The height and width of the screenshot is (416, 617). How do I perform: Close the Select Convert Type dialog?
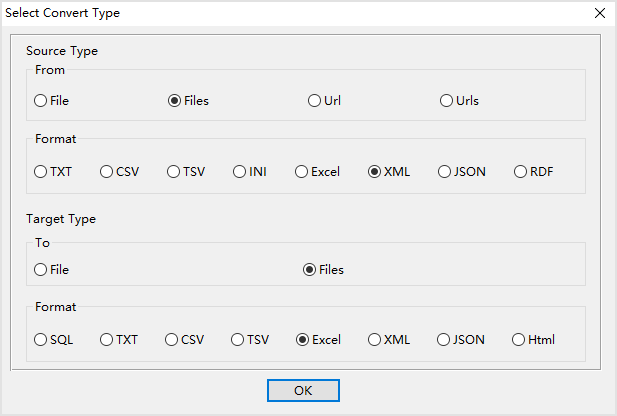coord(599,13)
